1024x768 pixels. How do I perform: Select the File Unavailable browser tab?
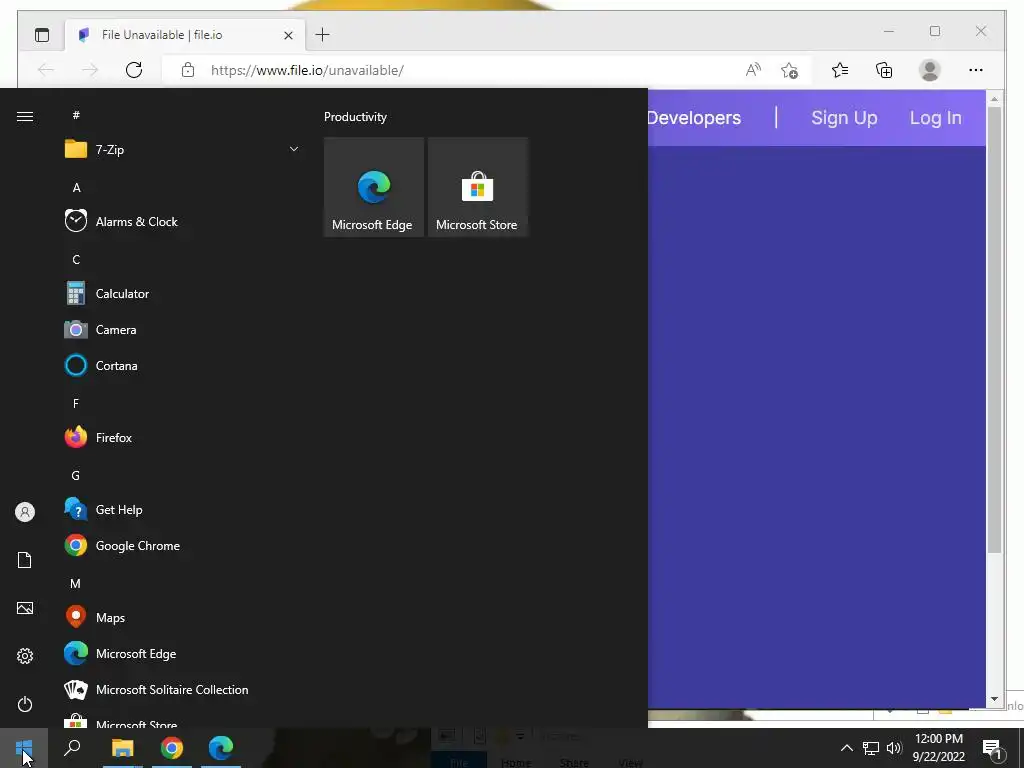click(x=185, y=35)
